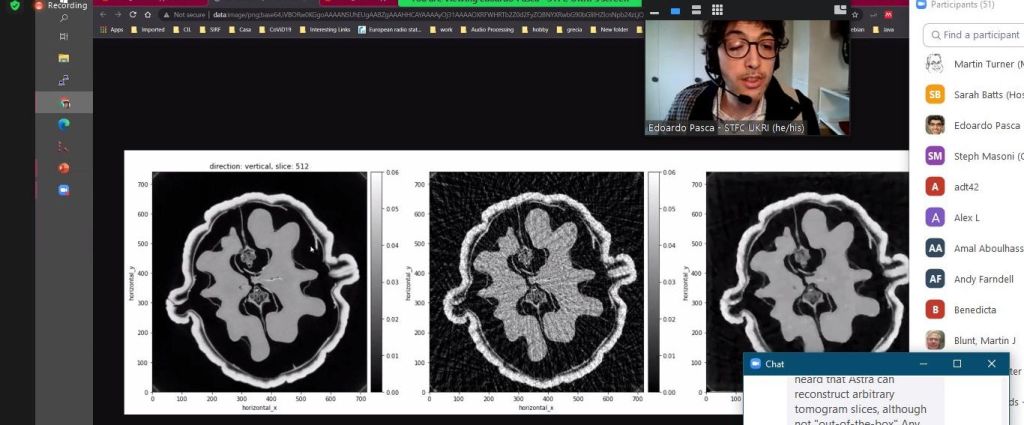This screenshot has height=425, width=1024.
Task: Open File Explorer from the taskbar
Action: point(64,58)
